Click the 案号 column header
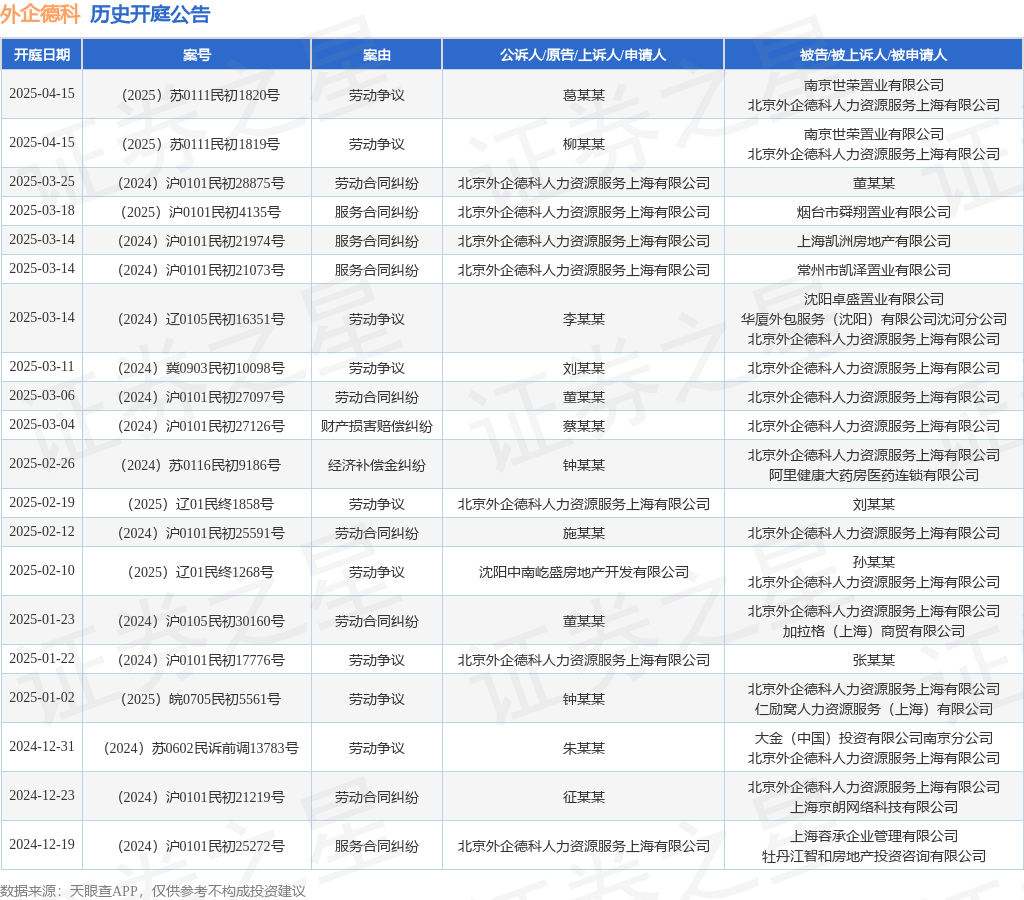 (197, 55)
